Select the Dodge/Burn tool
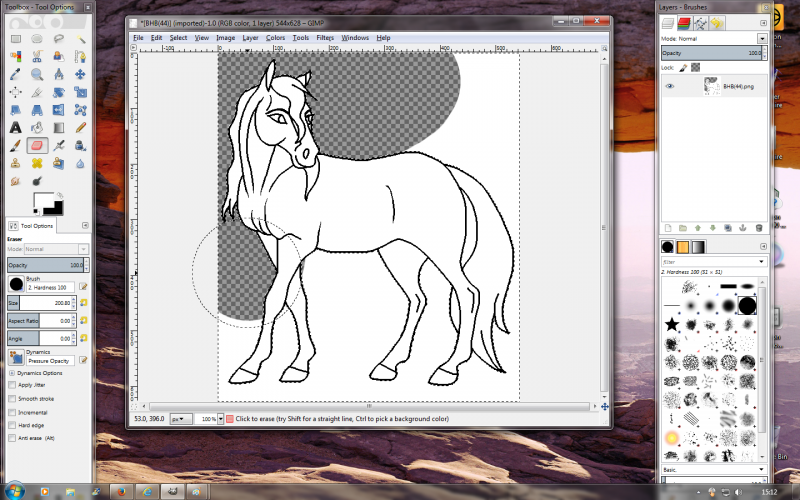This screenshot has width=800, height=500. pyautogui.click(x=37, y=181)
